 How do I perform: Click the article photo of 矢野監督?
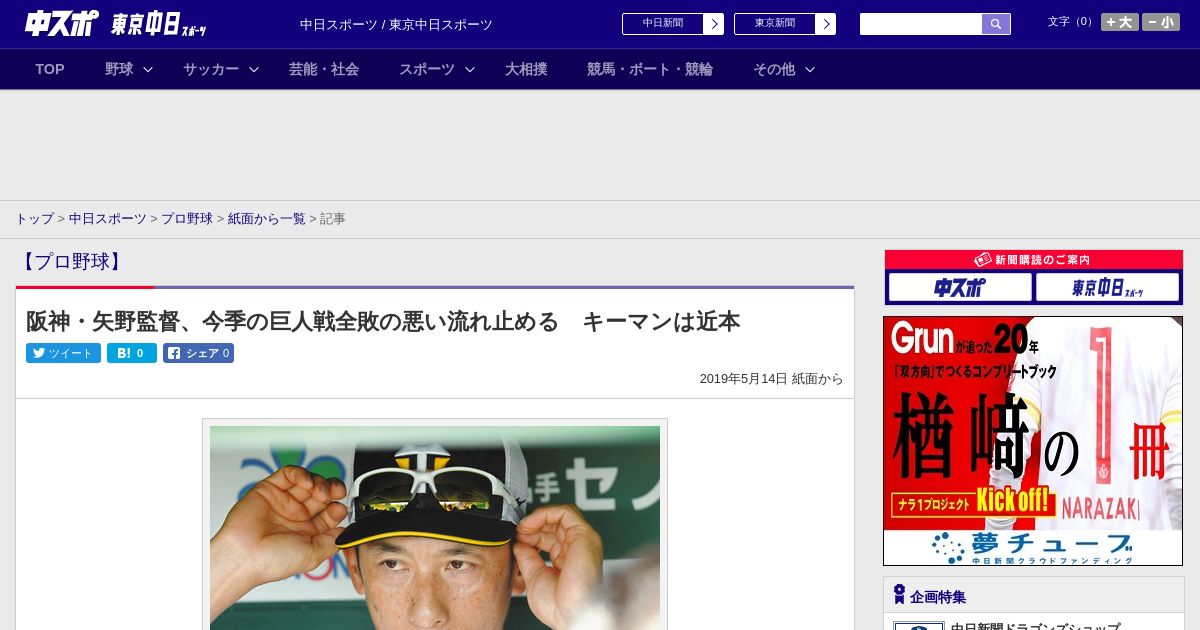[435, 527]
